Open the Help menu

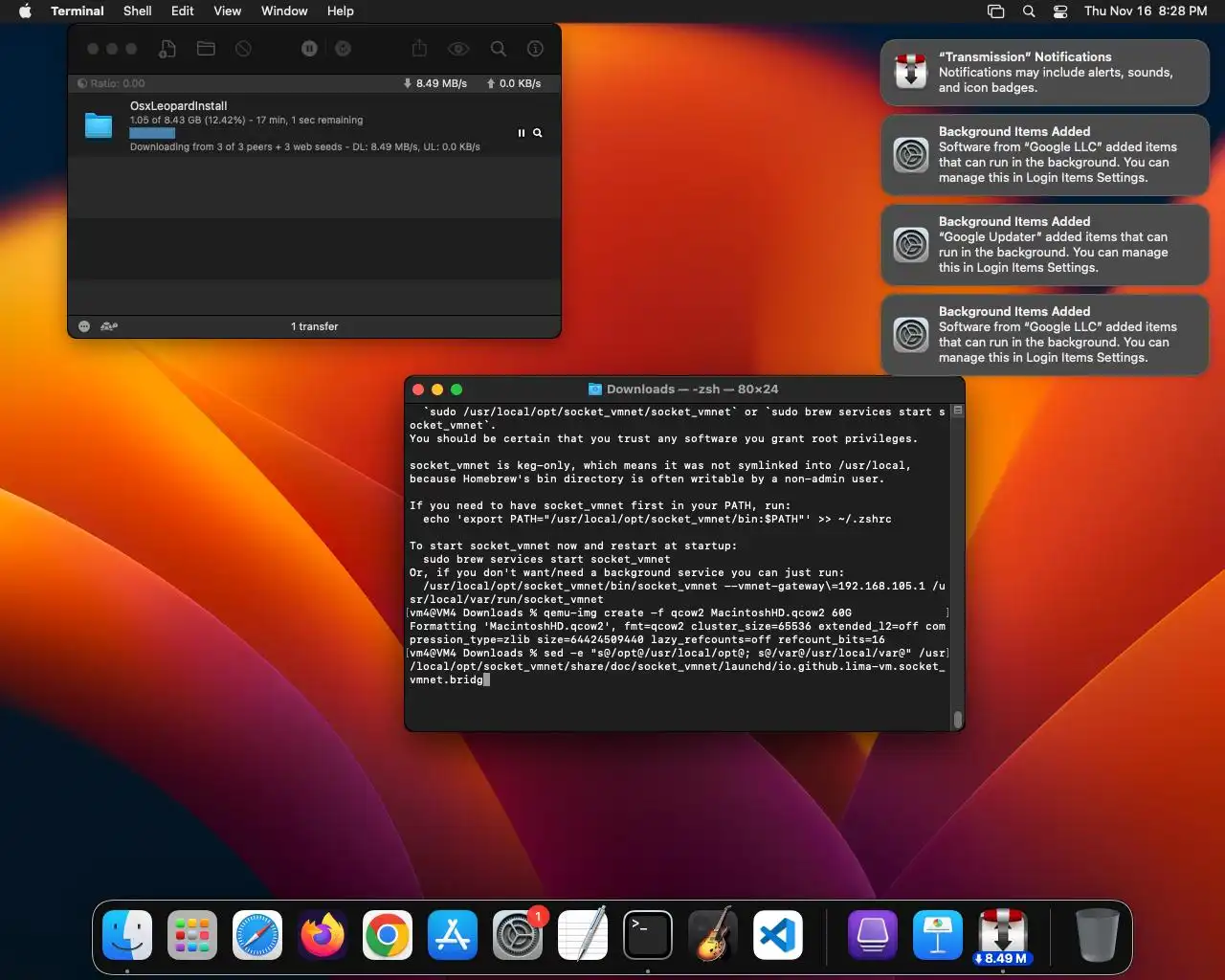340,11
